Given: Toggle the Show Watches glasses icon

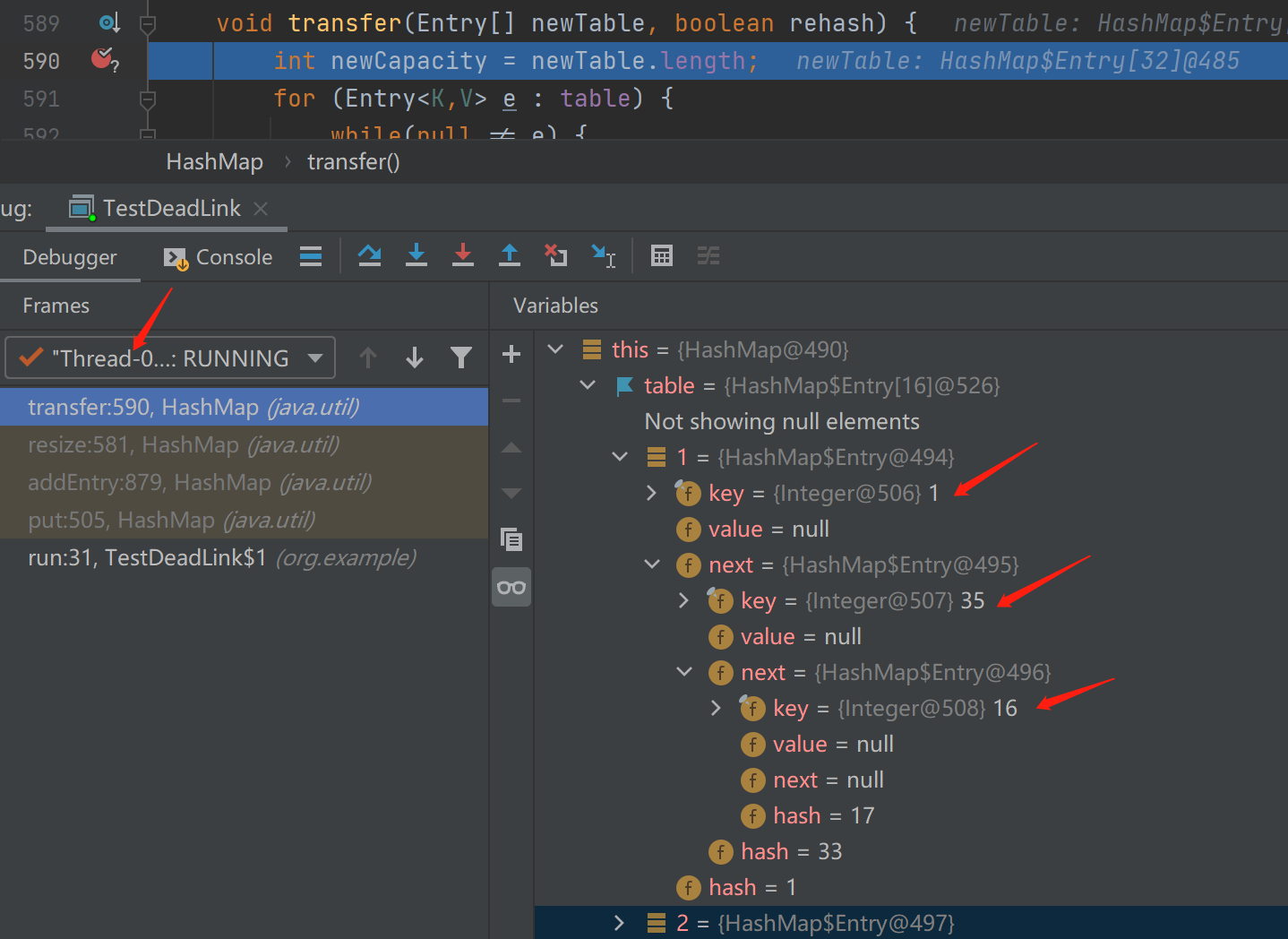Looking at the screenshot, I should (x=511, y=588).
